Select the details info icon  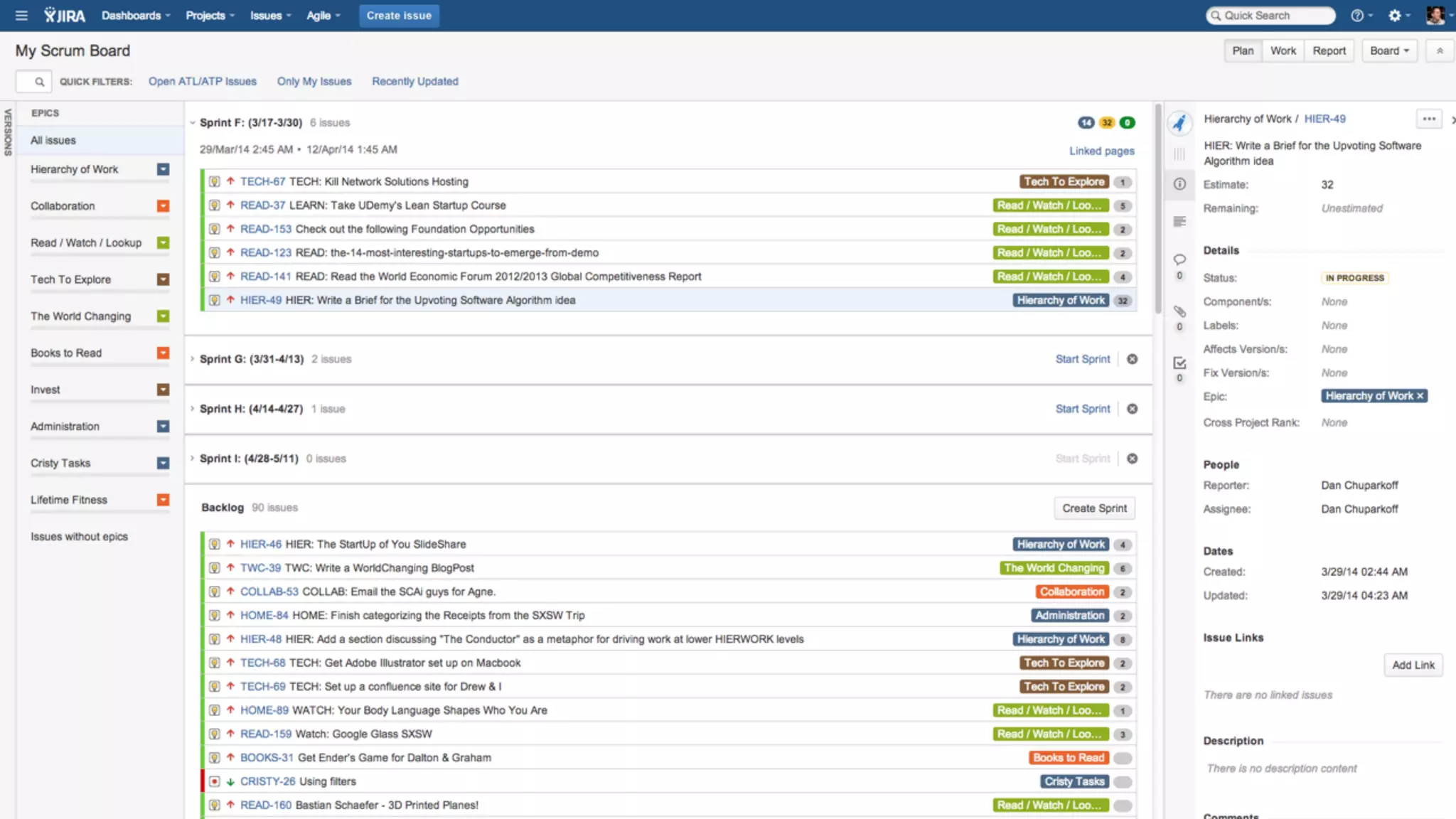[x=1179, y=184]
